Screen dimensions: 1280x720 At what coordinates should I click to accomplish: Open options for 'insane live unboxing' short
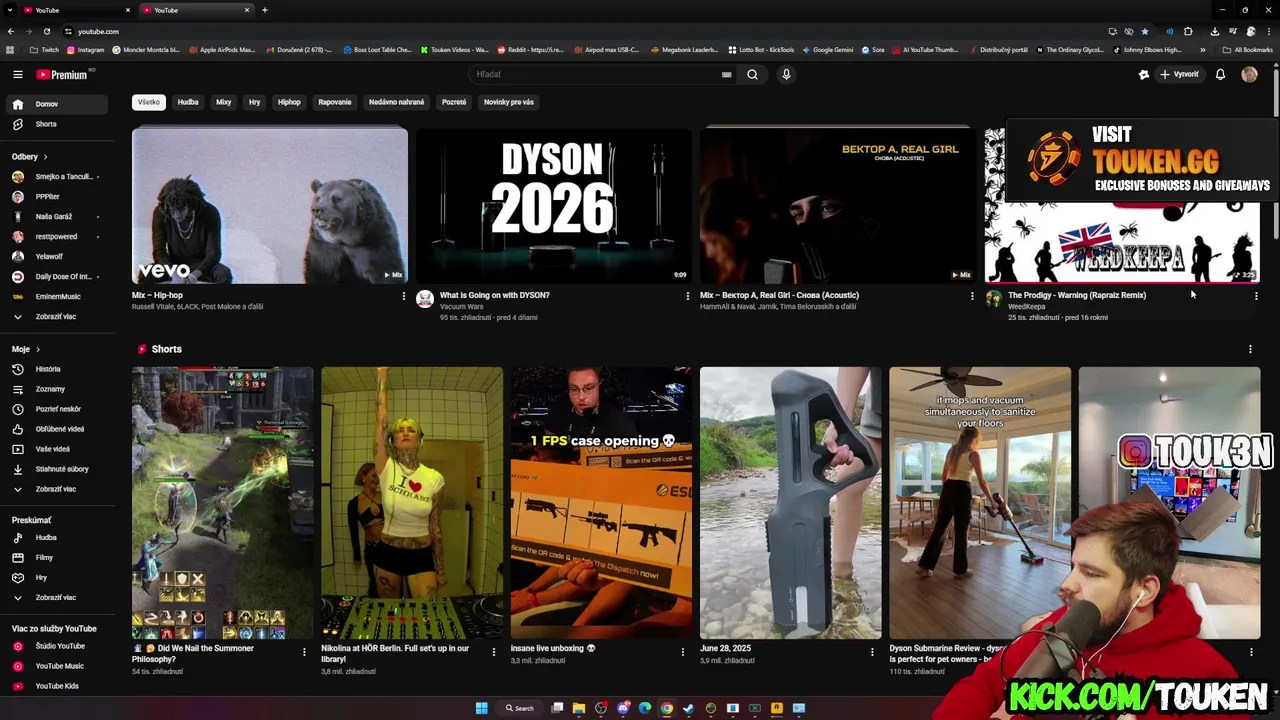683,652
